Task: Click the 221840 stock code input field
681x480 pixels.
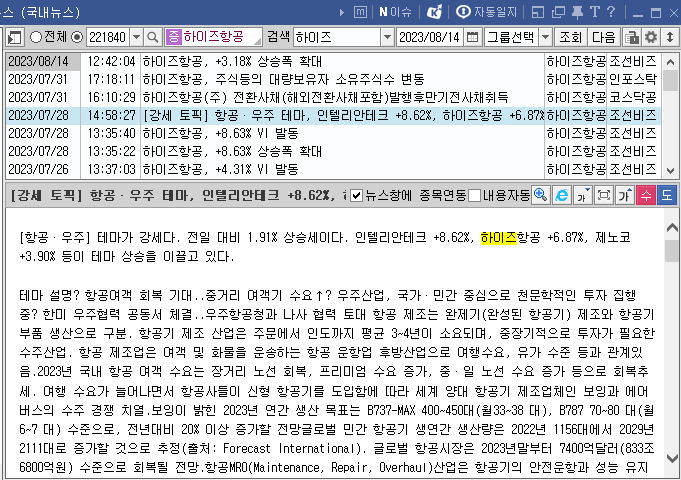Action: pos(108,37)
